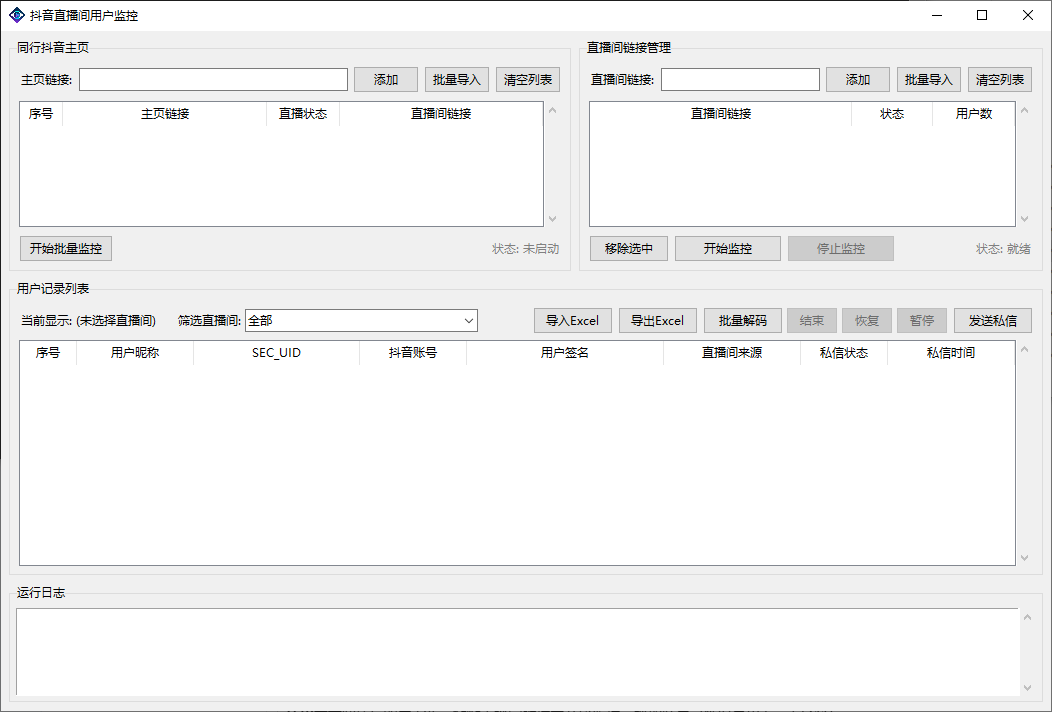Click scroll-up arrow of 直播间链接管理 list

(1024, 110)
